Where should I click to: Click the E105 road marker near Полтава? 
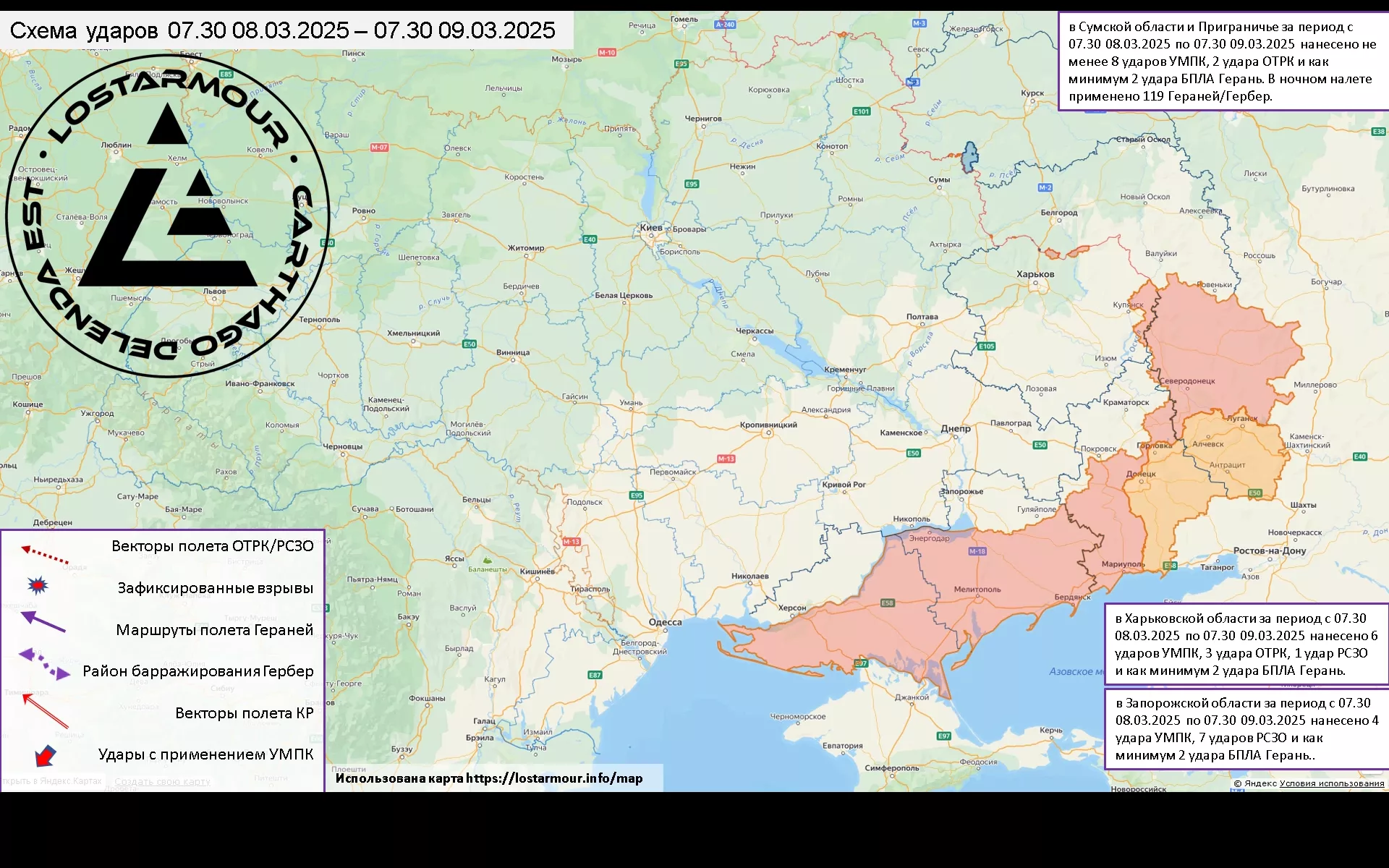coord(987,346)
